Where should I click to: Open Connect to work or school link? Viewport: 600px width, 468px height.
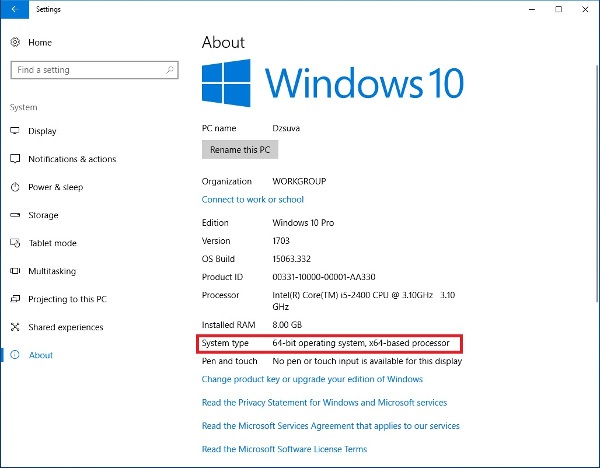point(253,199)
